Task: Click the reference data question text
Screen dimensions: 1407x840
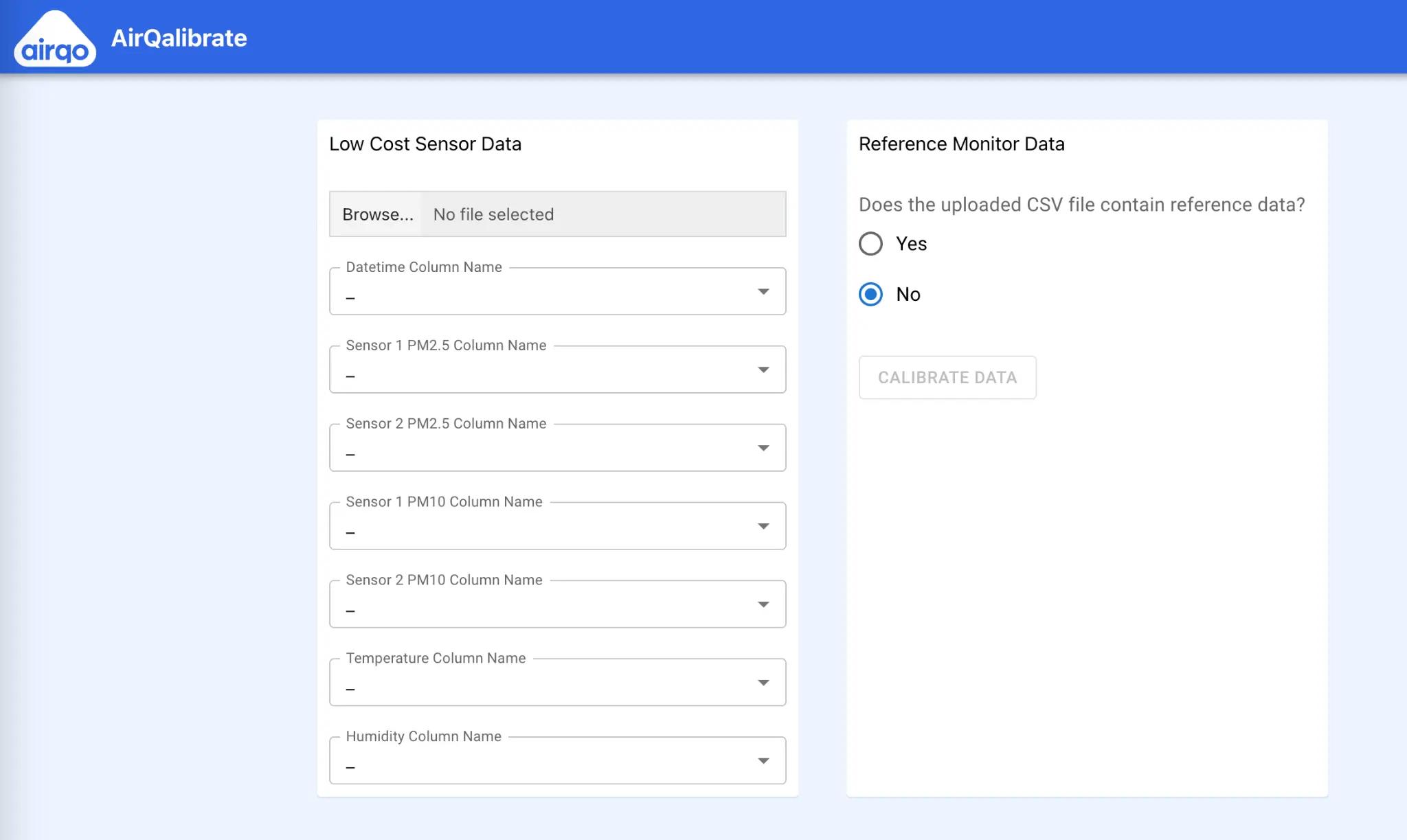Action: (x=1082, y=205)
